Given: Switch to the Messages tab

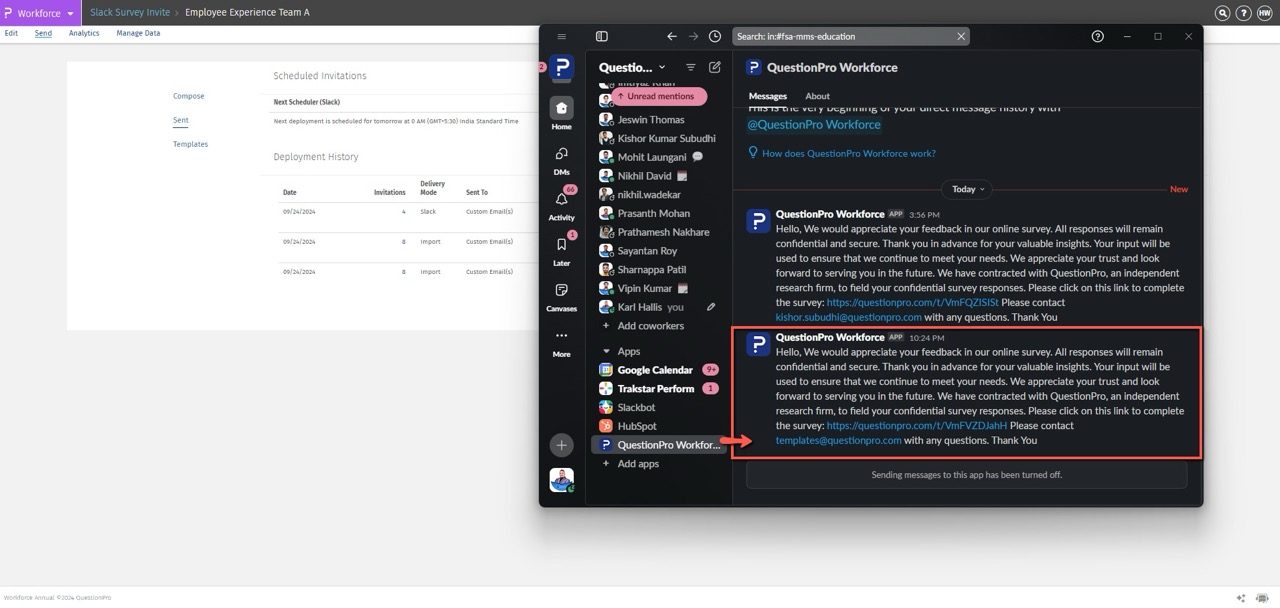Looking at the screenshot, I should click(x=768, y=96).
